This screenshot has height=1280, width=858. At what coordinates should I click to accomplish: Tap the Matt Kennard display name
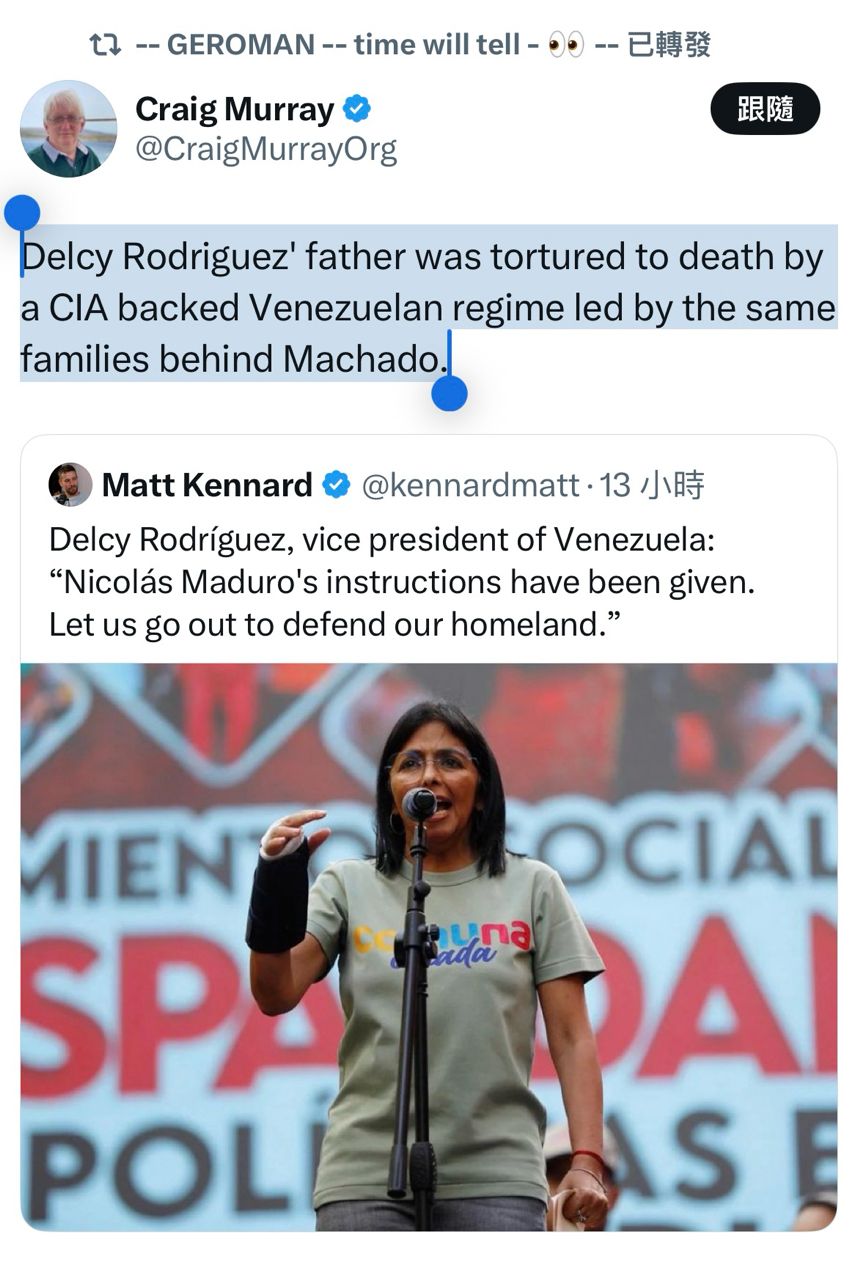point(207,486)
